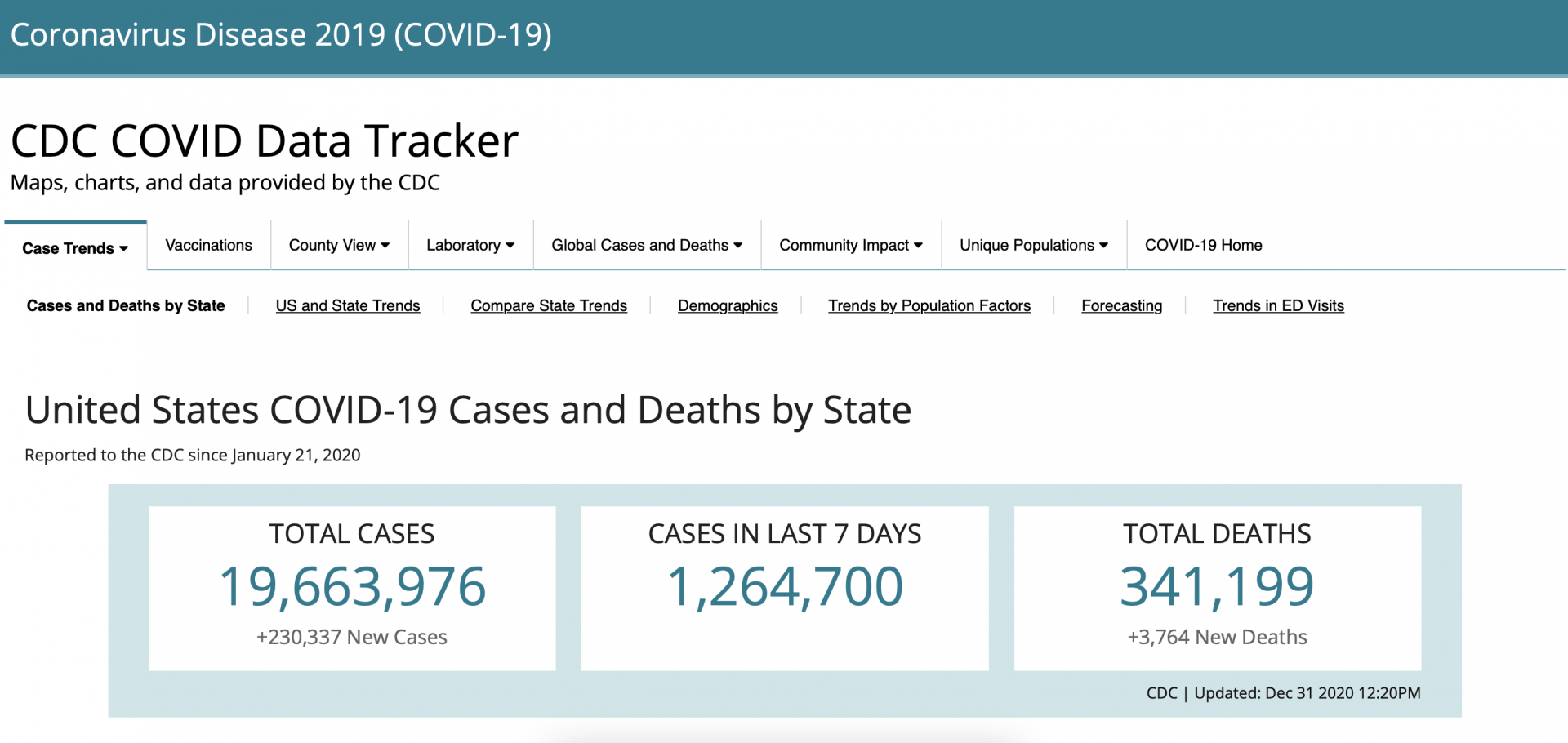The image size is (1568, 743).
Task: Open Compare State Trends link
Action: [549, 305]
